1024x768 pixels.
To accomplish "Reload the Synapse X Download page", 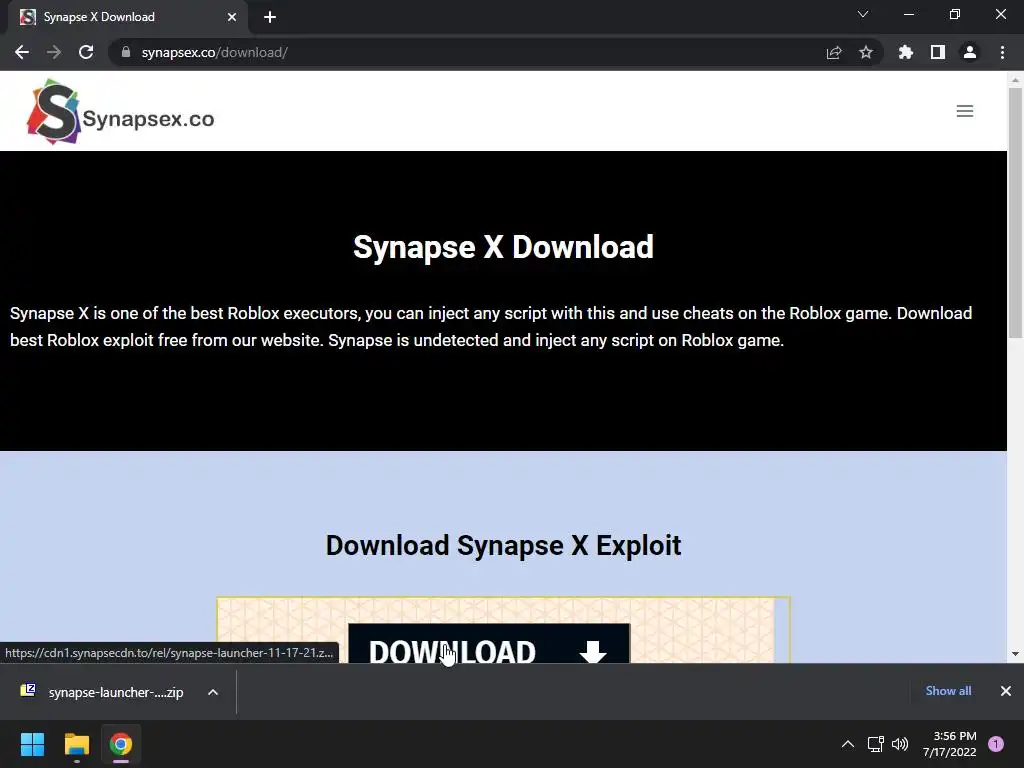I will (86, 52).
